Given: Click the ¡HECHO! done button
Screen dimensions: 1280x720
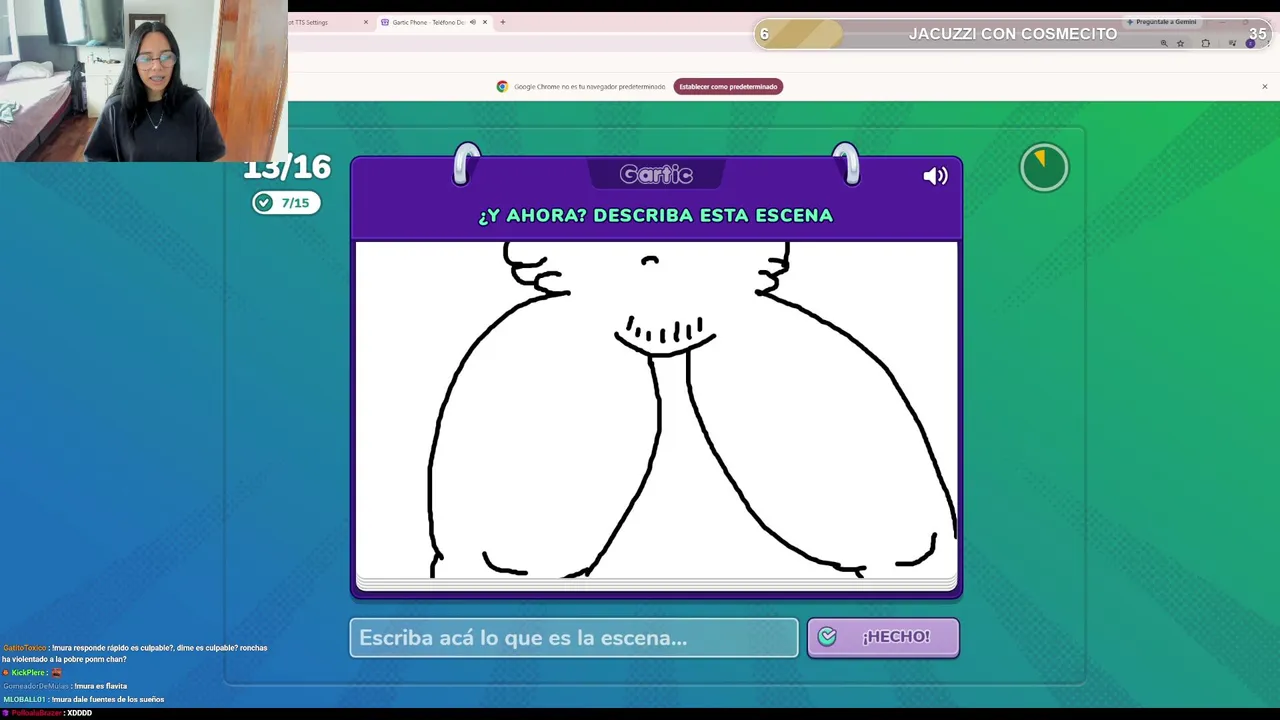Looking at the screenshot, I should click(883, 637).
